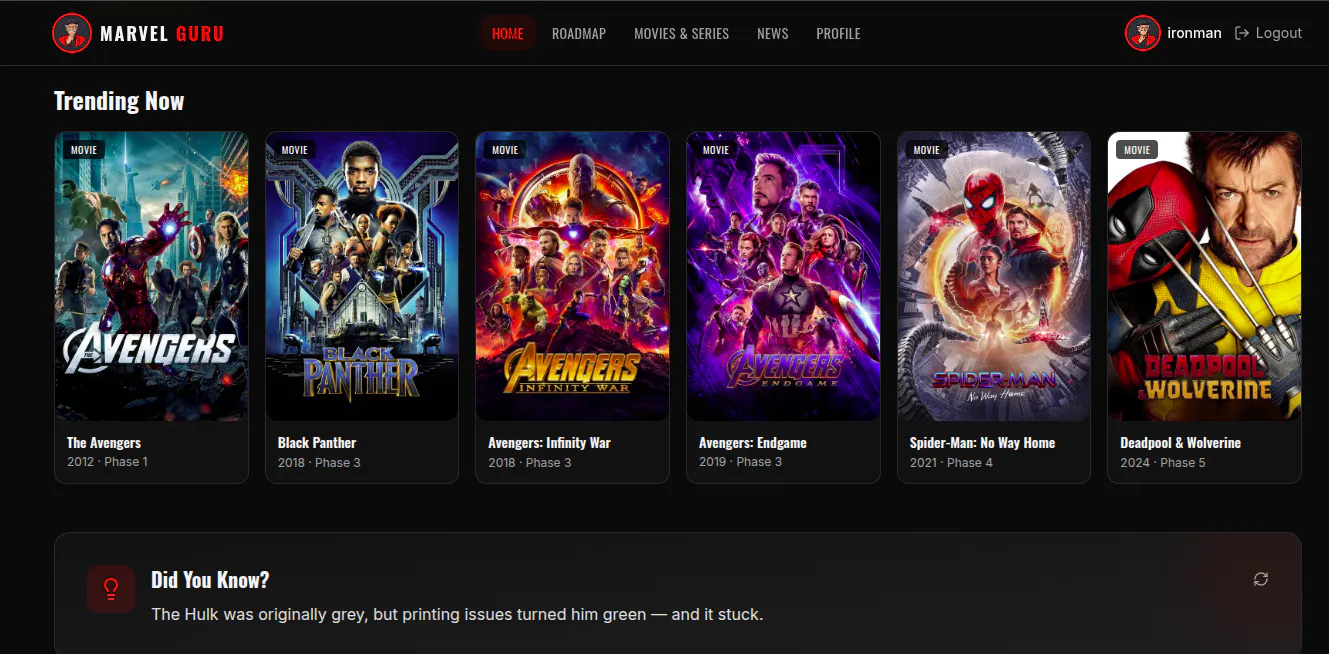Open Avengers: Infinity War poster
The height and width of the screenshot is (654, 1329).
(x=572, y=276)
